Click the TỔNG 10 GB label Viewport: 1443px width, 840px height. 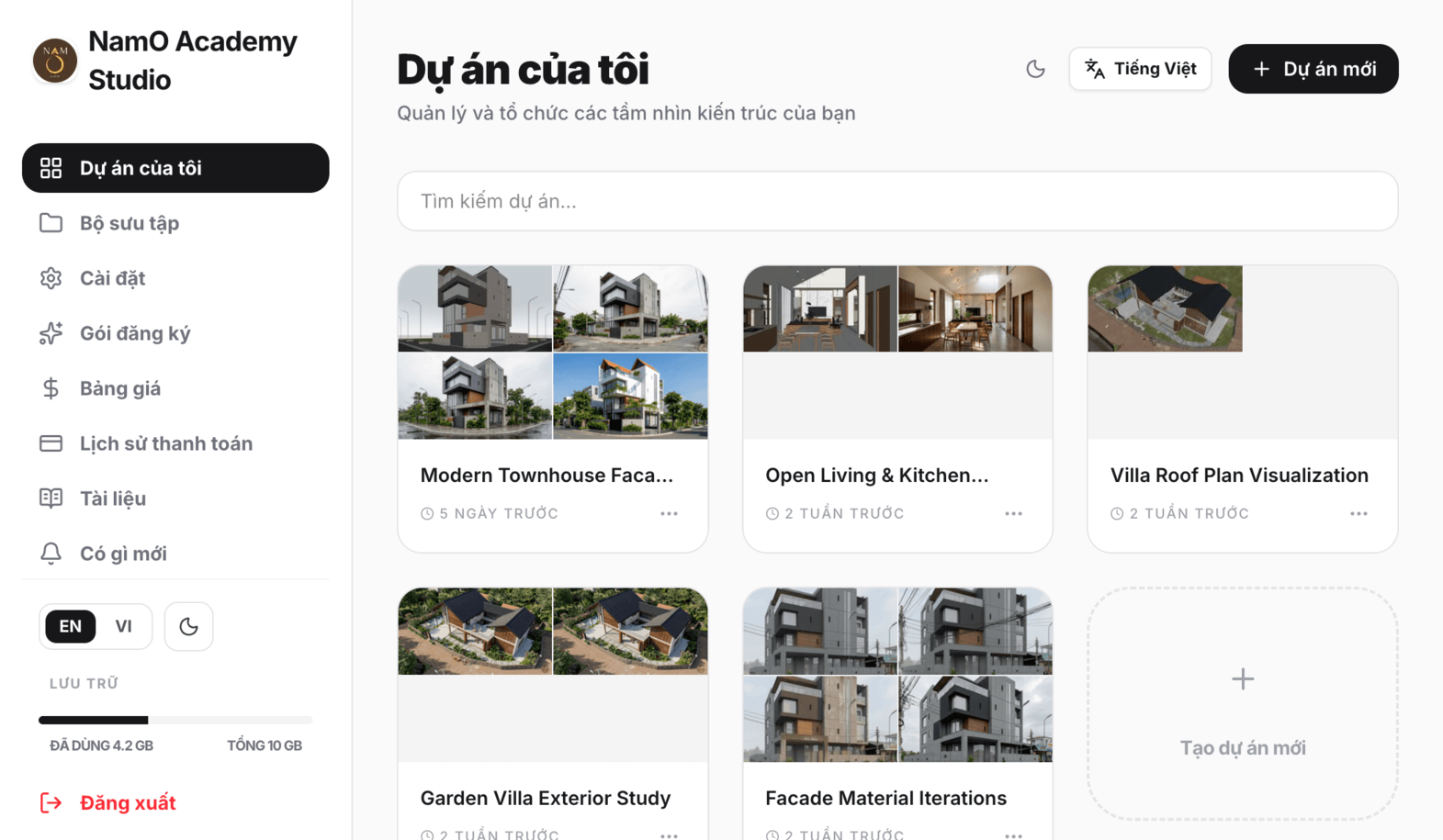click(x=265, y=745)
